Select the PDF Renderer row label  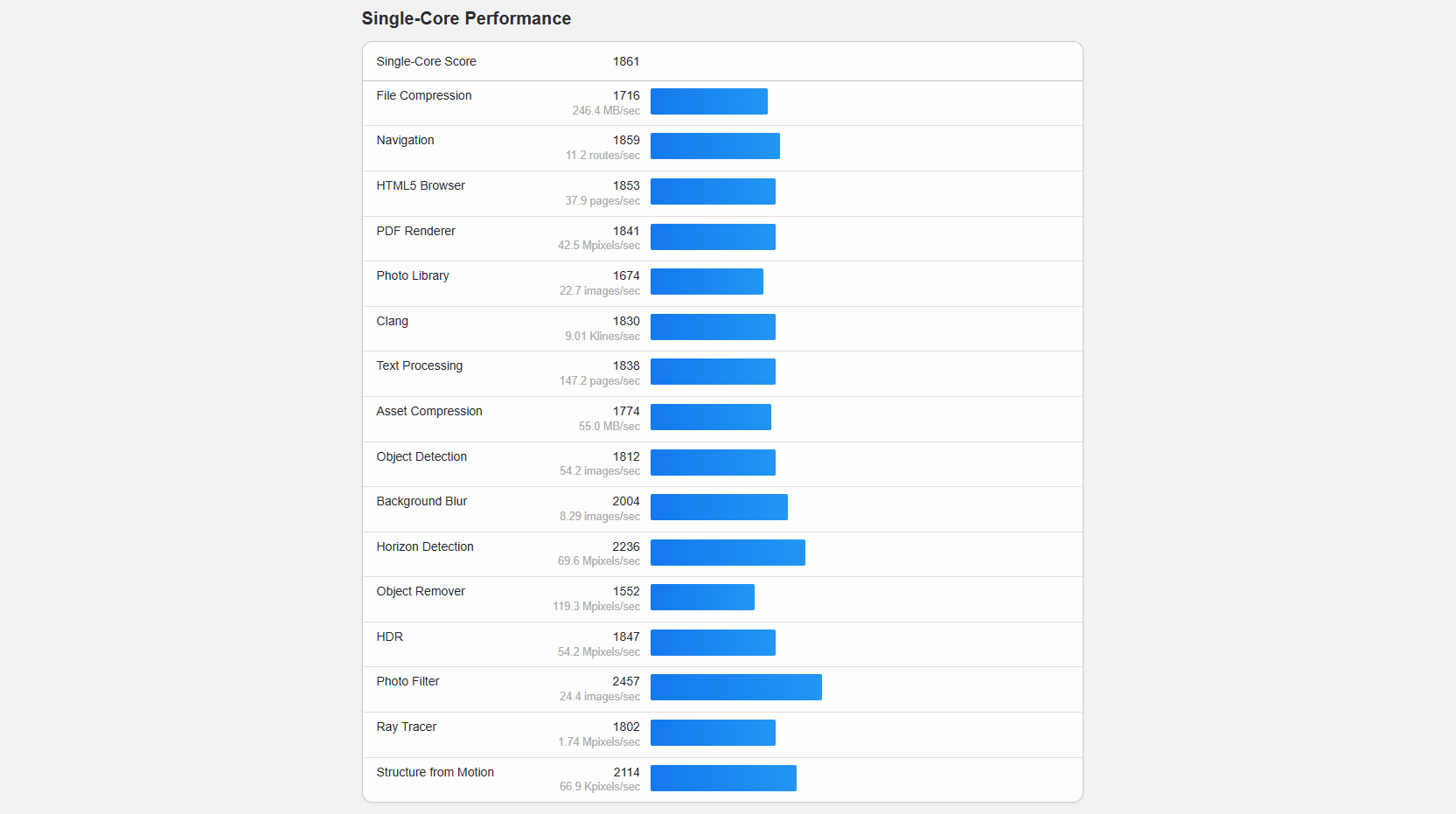click(415, 231)
